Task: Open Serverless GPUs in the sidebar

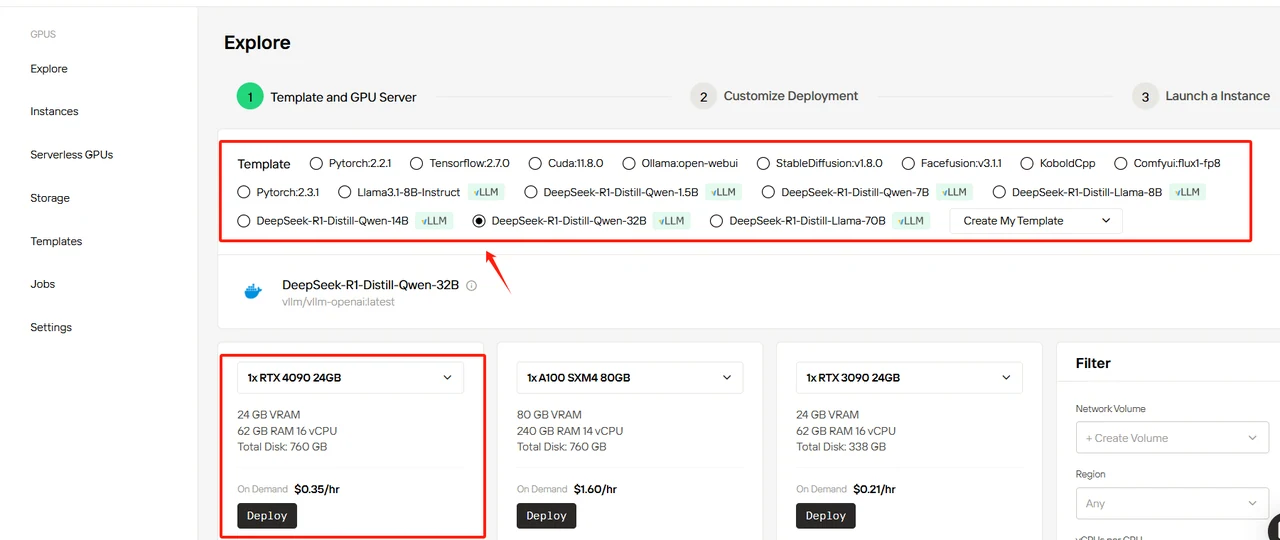Action: pyautogui.click(x=72, y=155)
